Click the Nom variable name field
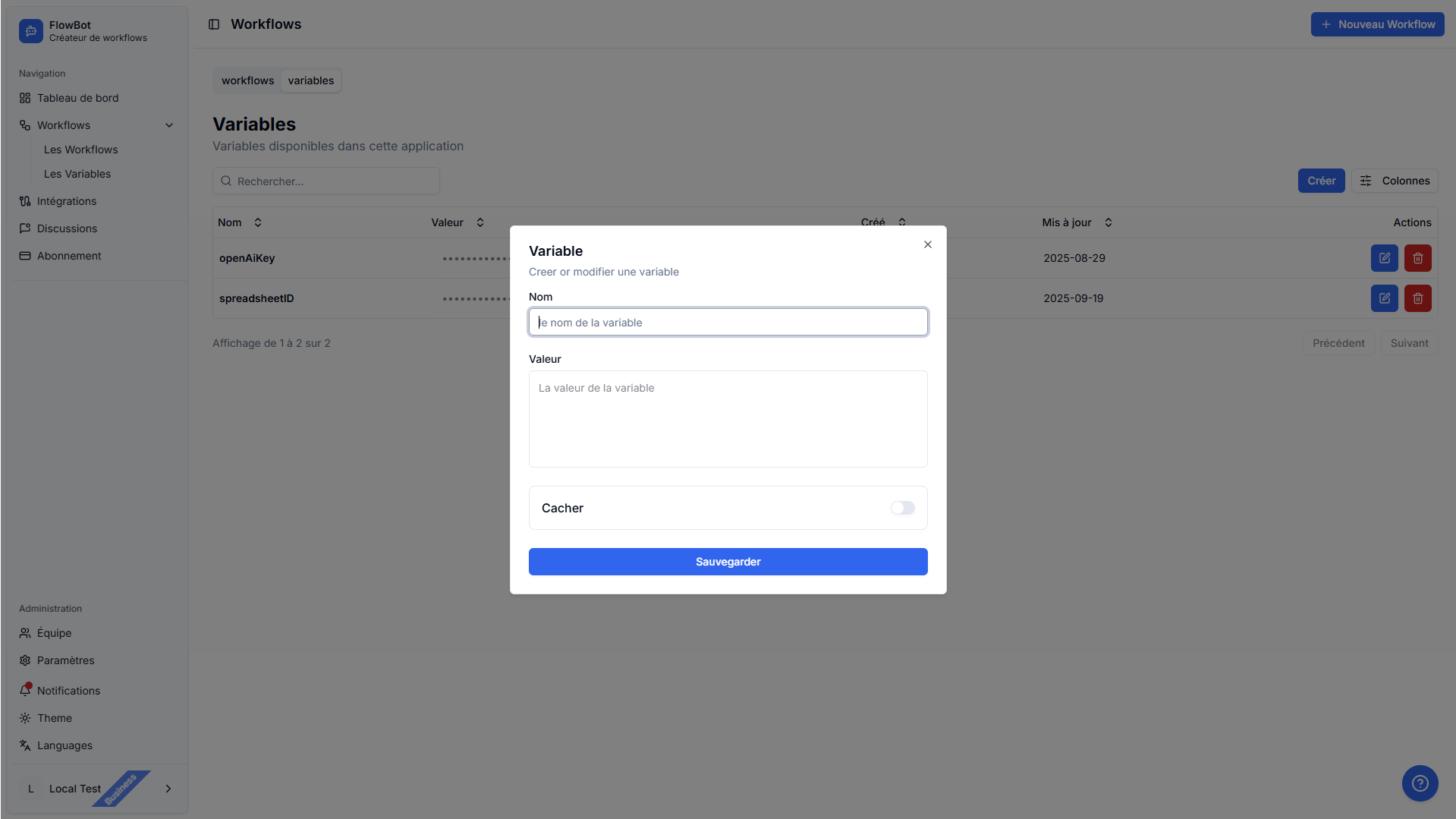The image size is (1456, 819). 728,323
